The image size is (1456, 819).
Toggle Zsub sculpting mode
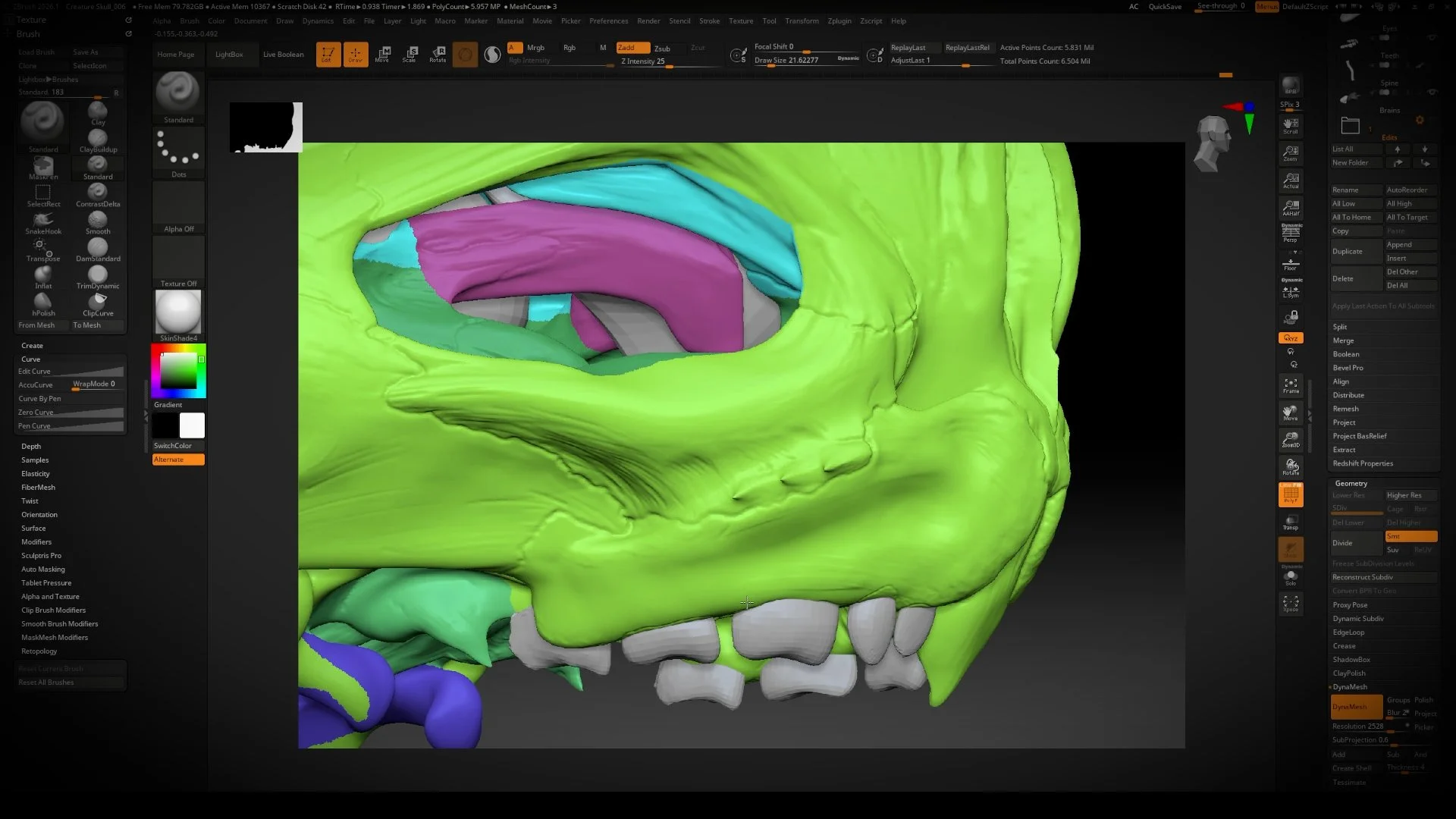(661, 48)
